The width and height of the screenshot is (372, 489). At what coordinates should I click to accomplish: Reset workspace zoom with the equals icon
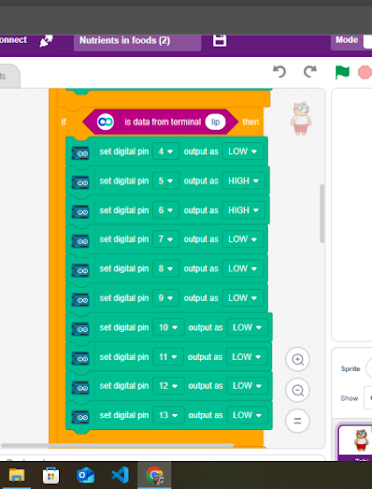pyautogui.click(x=298, y=421)
